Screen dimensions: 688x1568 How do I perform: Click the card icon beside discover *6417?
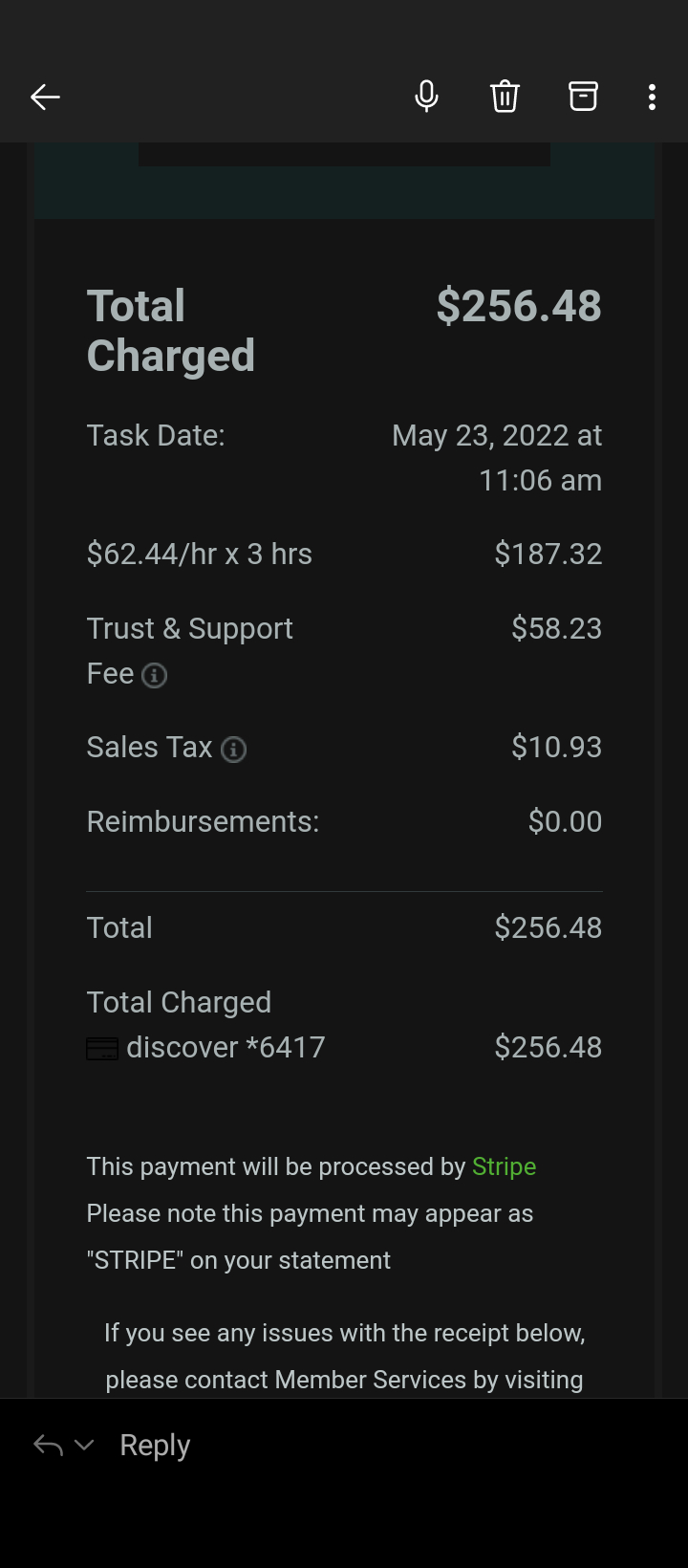tap(102, 1049)
